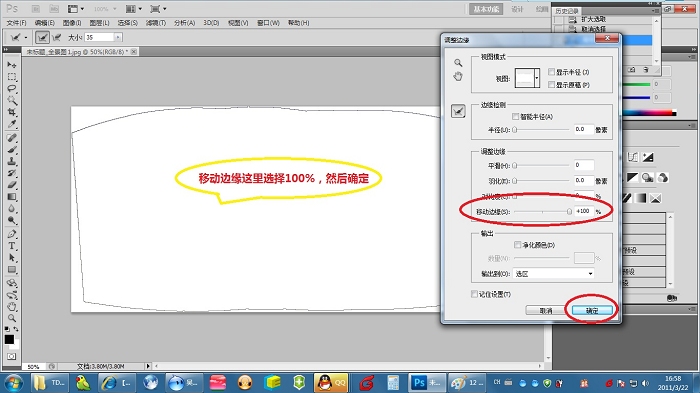Viewport: 700px width, 393px height.
Task: Enable 显示原稿 (P) checkbox
Action: point(552,84)
